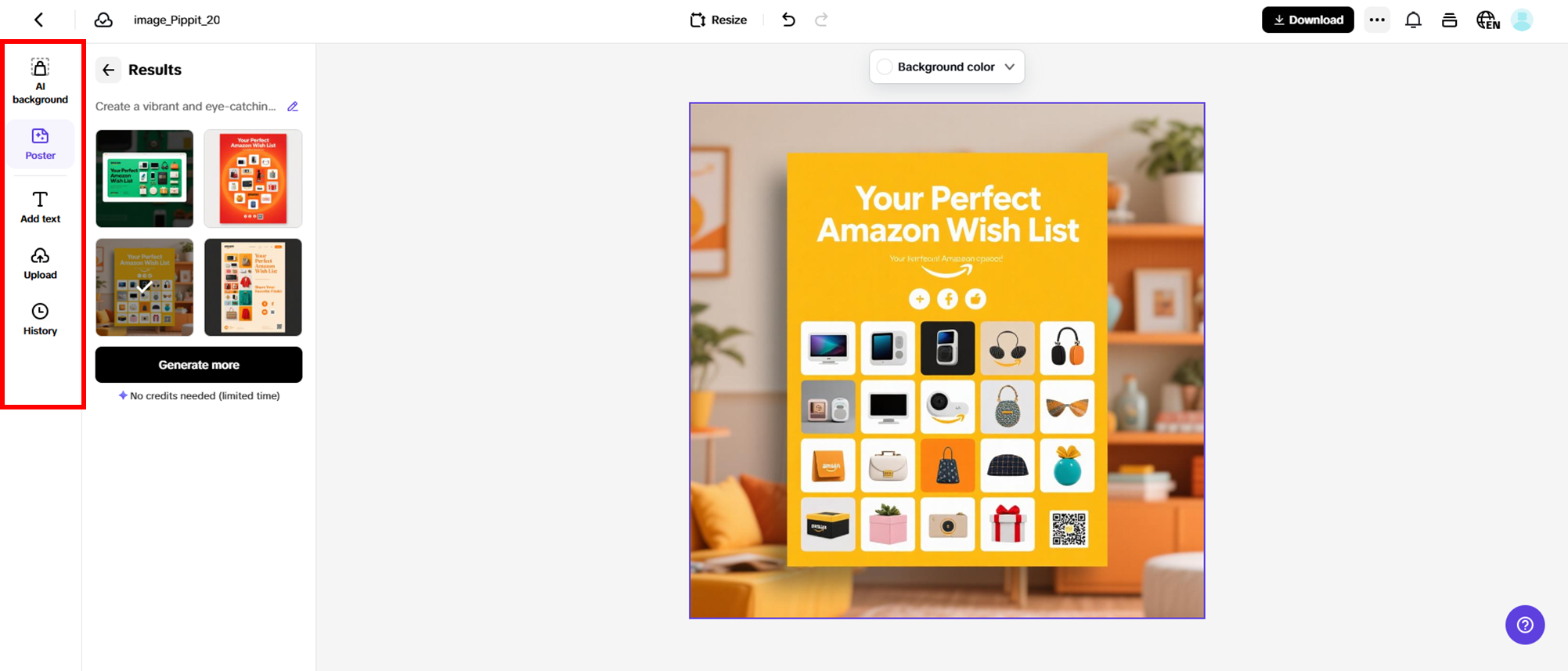Image resolution: width=1568 pixels, height=671 pixels.
Task: Select the Poster tool in sidebar
Action: (40, 144)
